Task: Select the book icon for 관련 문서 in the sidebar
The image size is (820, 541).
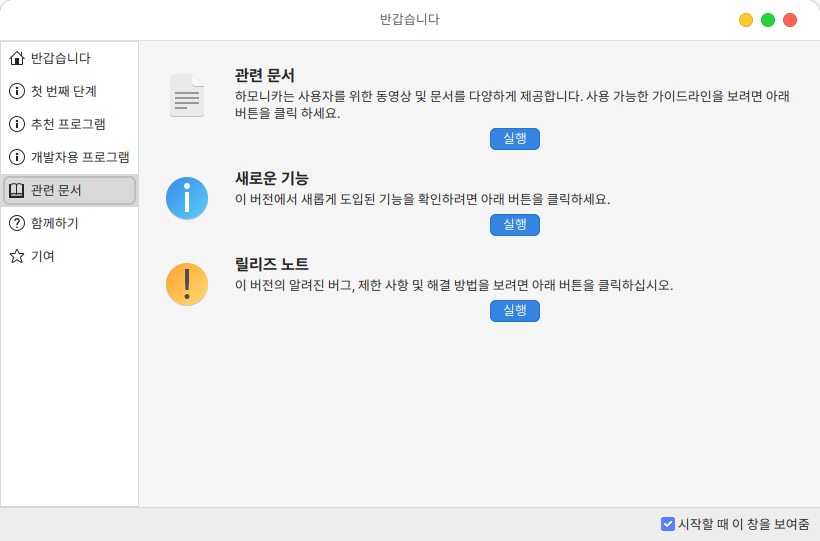Action: pos(17,190)
